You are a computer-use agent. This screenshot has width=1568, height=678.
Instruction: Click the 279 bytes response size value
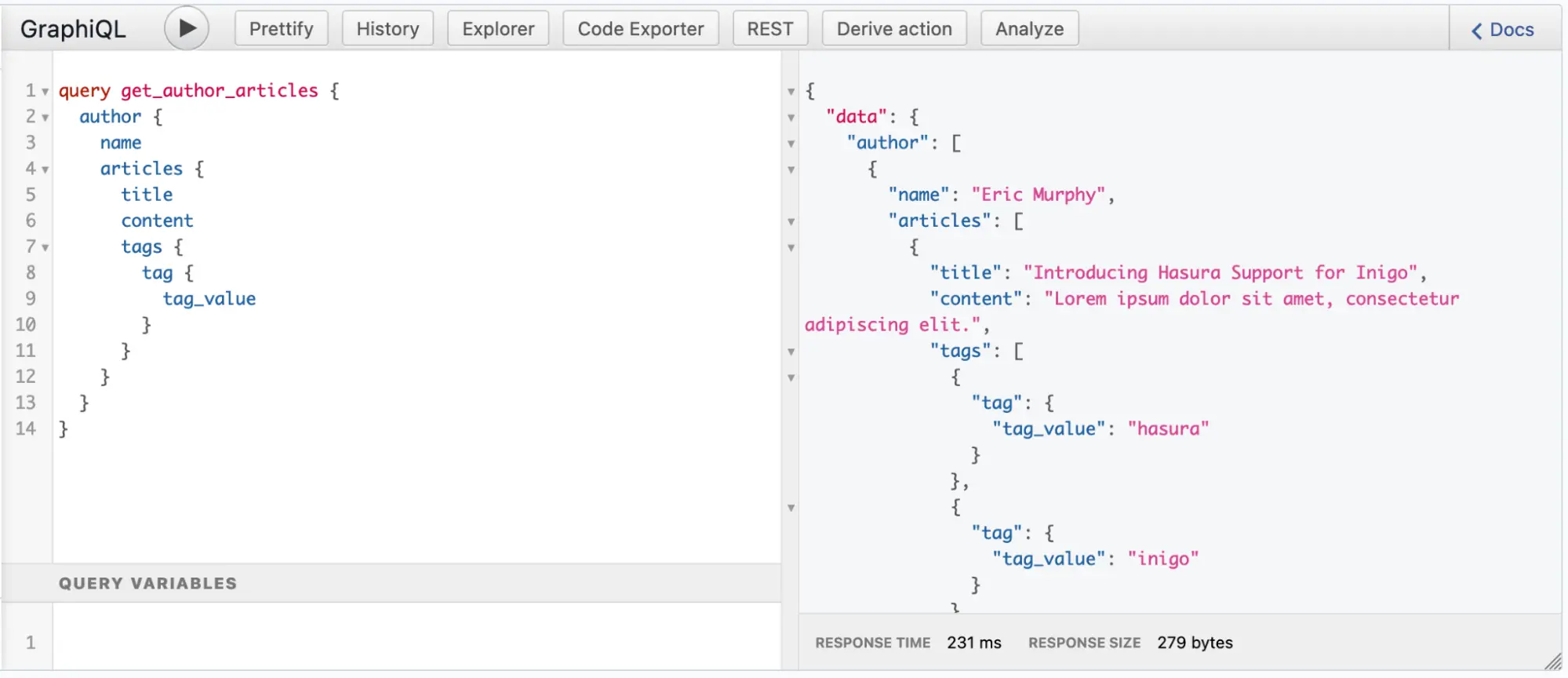[x=1195, y=643]
